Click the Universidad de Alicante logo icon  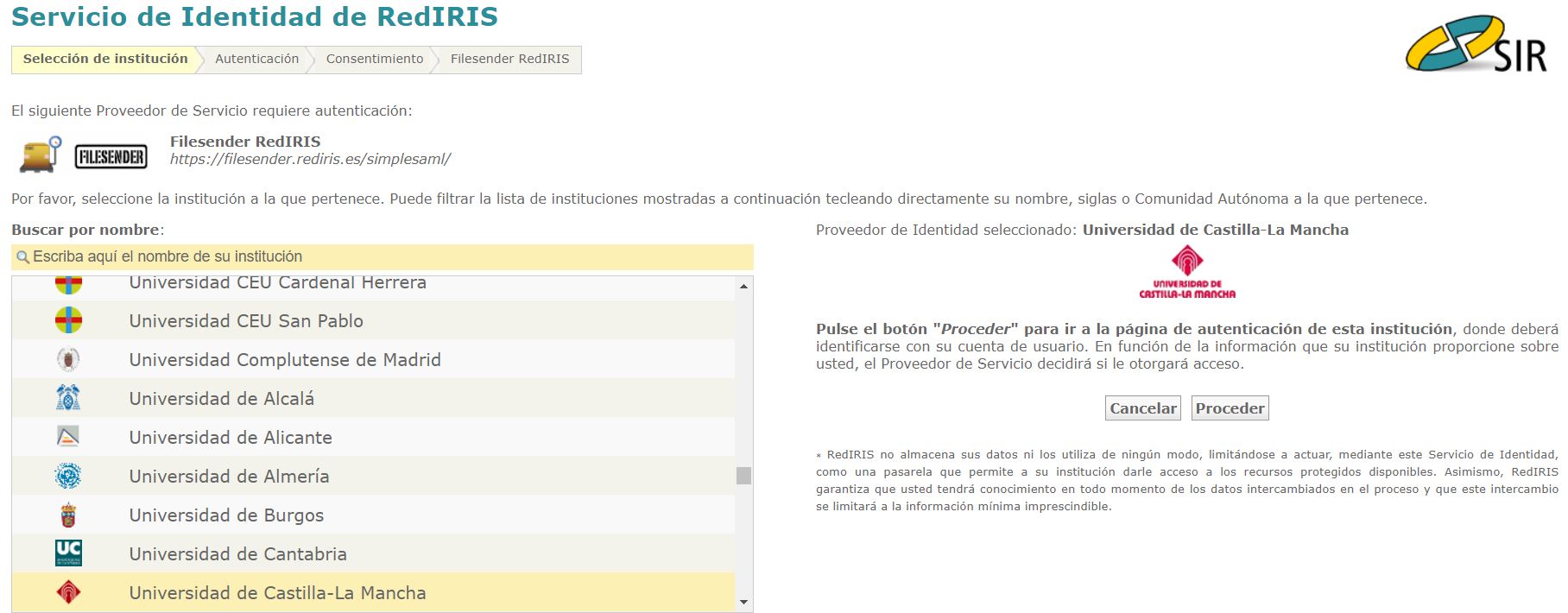[68, 437]
